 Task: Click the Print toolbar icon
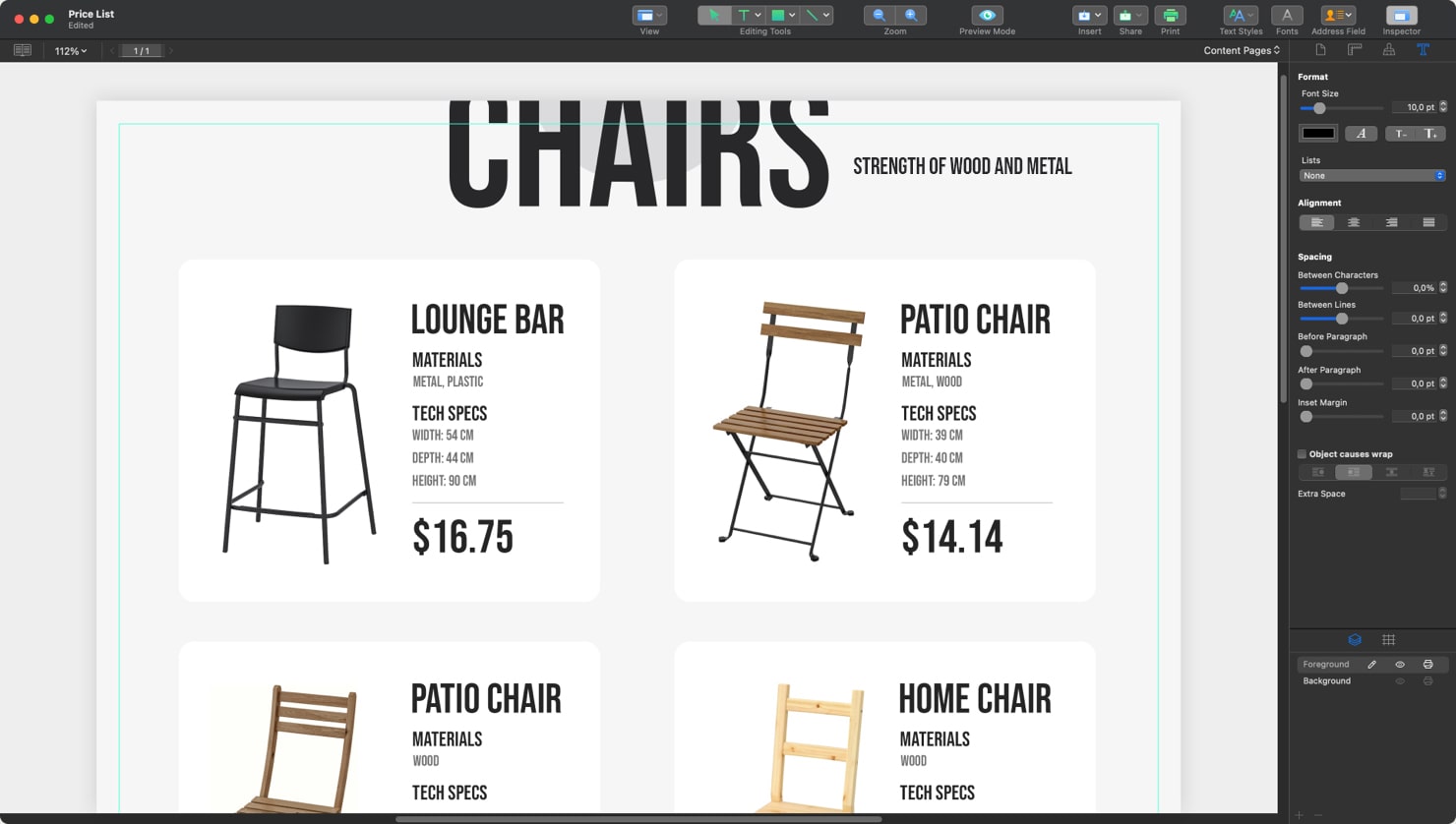[x=1171, y=16]
